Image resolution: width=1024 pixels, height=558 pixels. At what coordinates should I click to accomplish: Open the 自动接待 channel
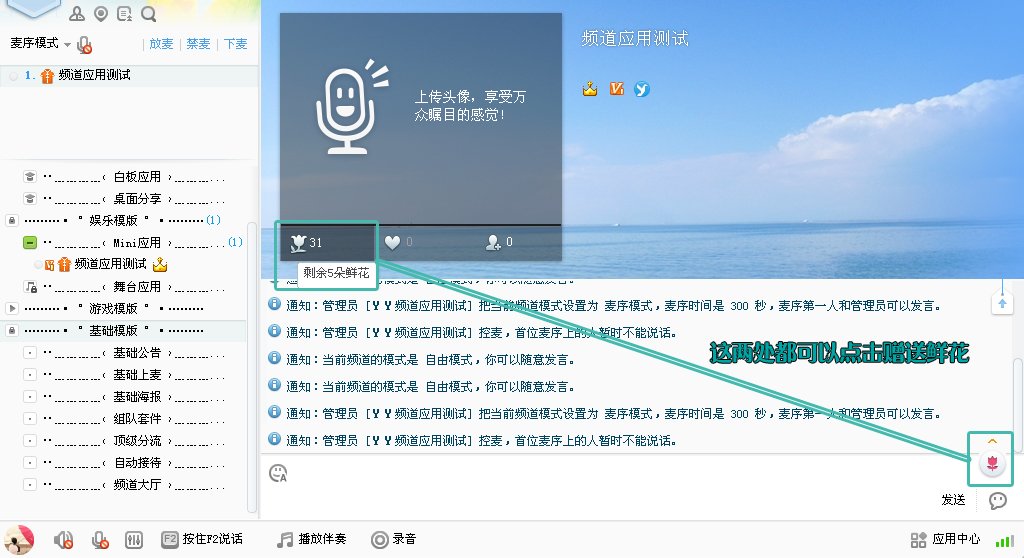(x=136, y=463)
